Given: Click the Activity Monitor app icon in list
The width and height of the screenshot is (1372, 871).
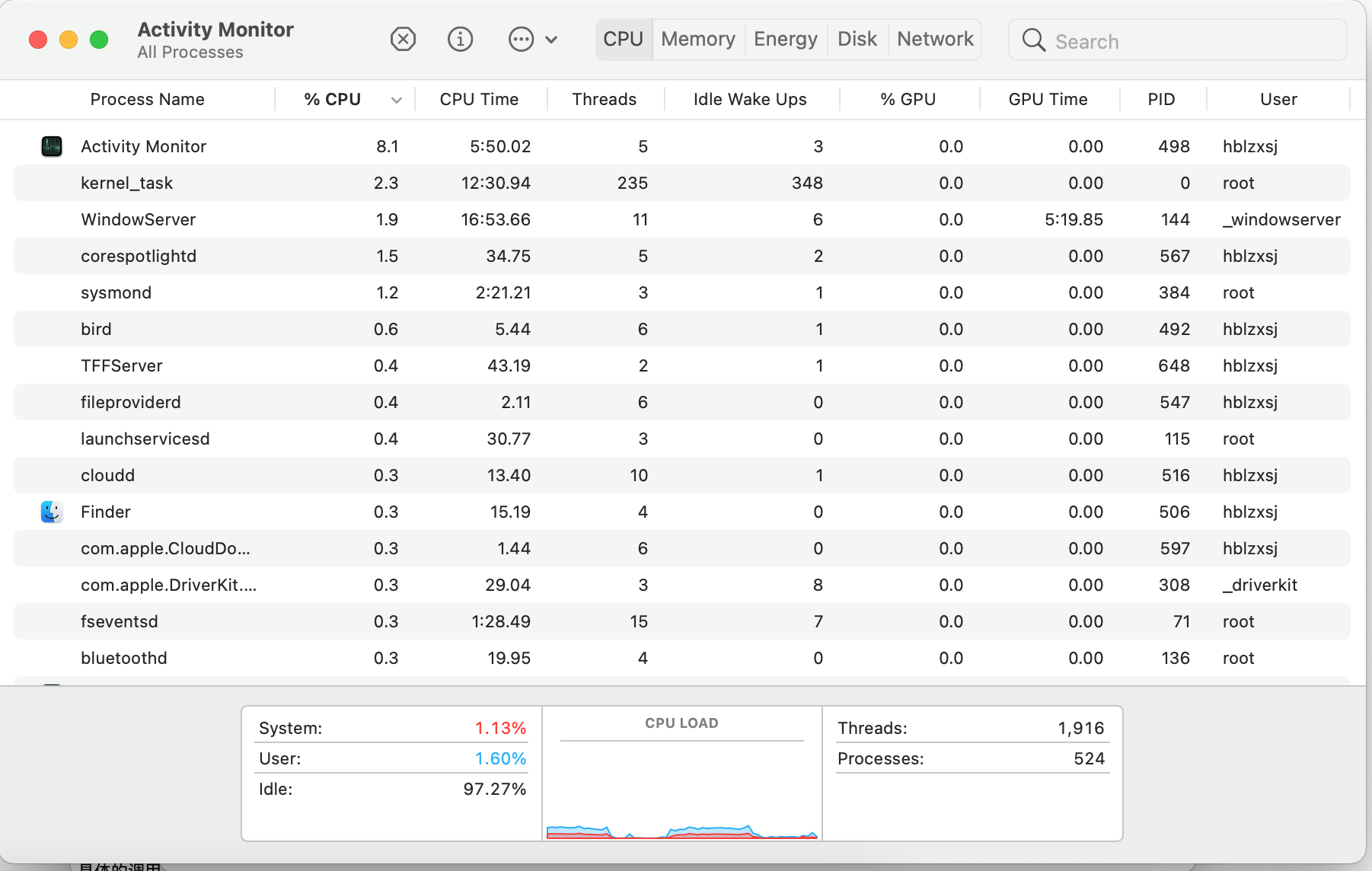Looking at the screenshot, I should [52, 146].
